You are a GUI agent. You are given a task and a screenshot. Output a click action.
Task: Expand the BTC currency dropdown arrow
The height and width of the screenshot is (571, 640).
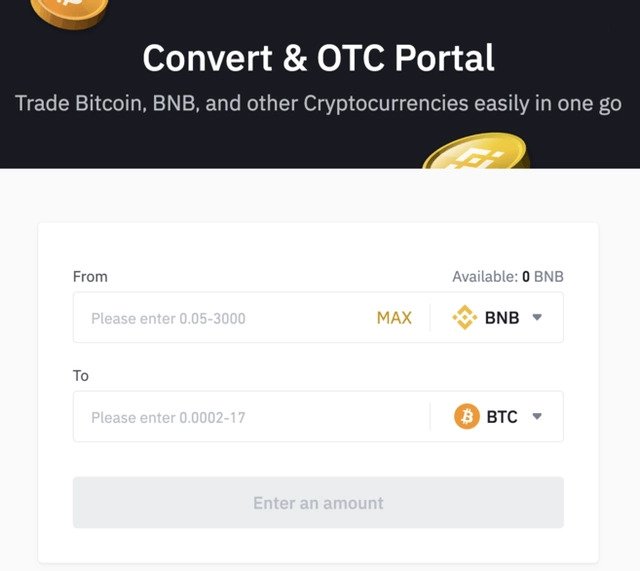click(x=537, y=416)
